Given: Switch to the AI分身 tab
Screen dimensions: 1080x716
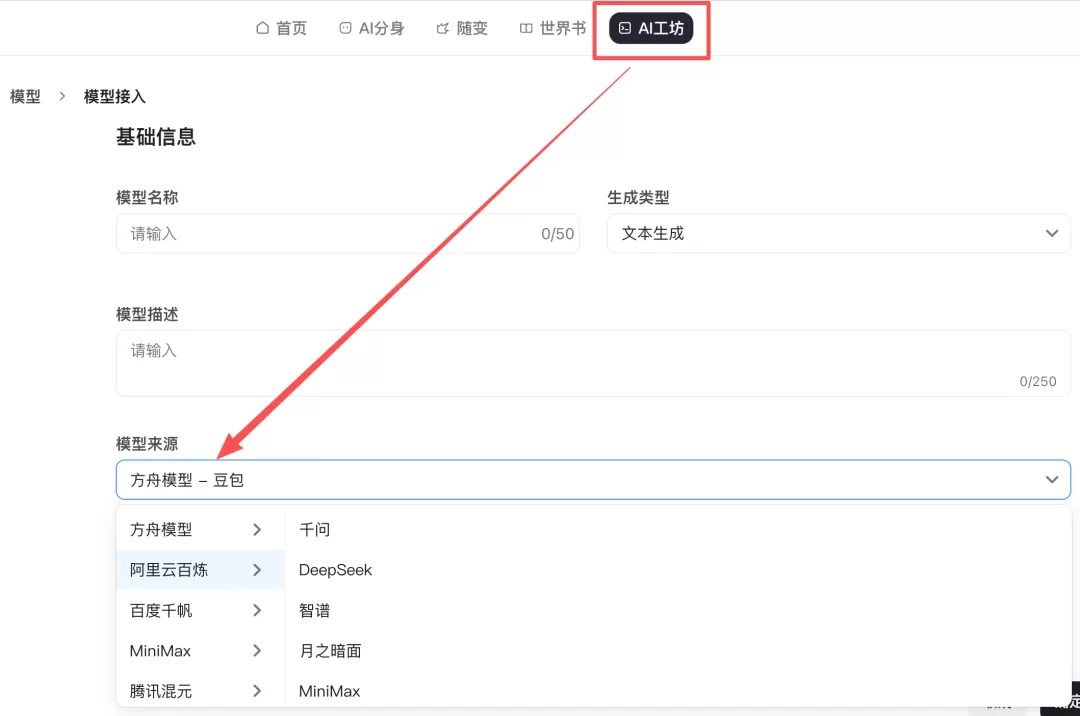Looking at the screenshot, I should coord(372,28).
